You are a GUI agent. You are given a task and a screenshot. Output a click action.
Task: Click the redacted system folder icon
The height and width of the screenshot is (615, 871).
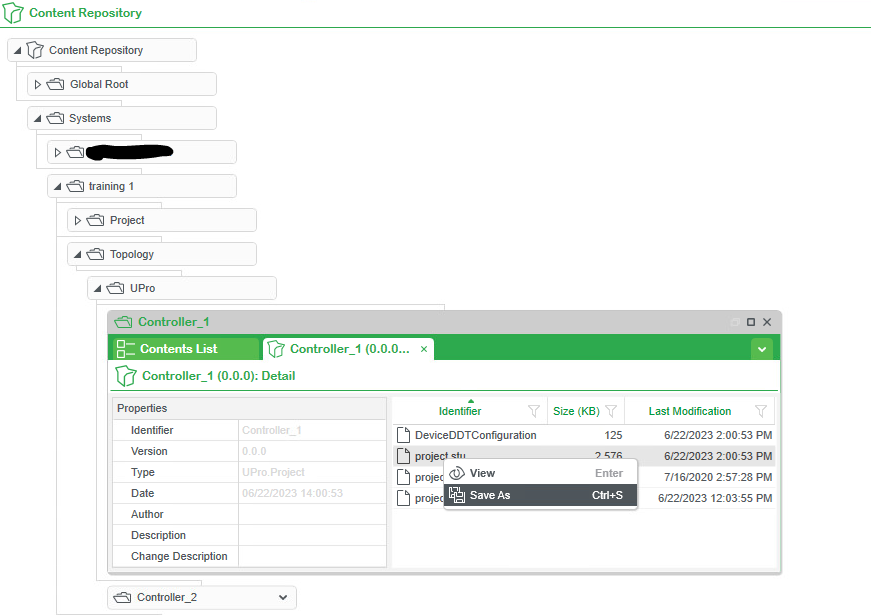click(75, 152)
